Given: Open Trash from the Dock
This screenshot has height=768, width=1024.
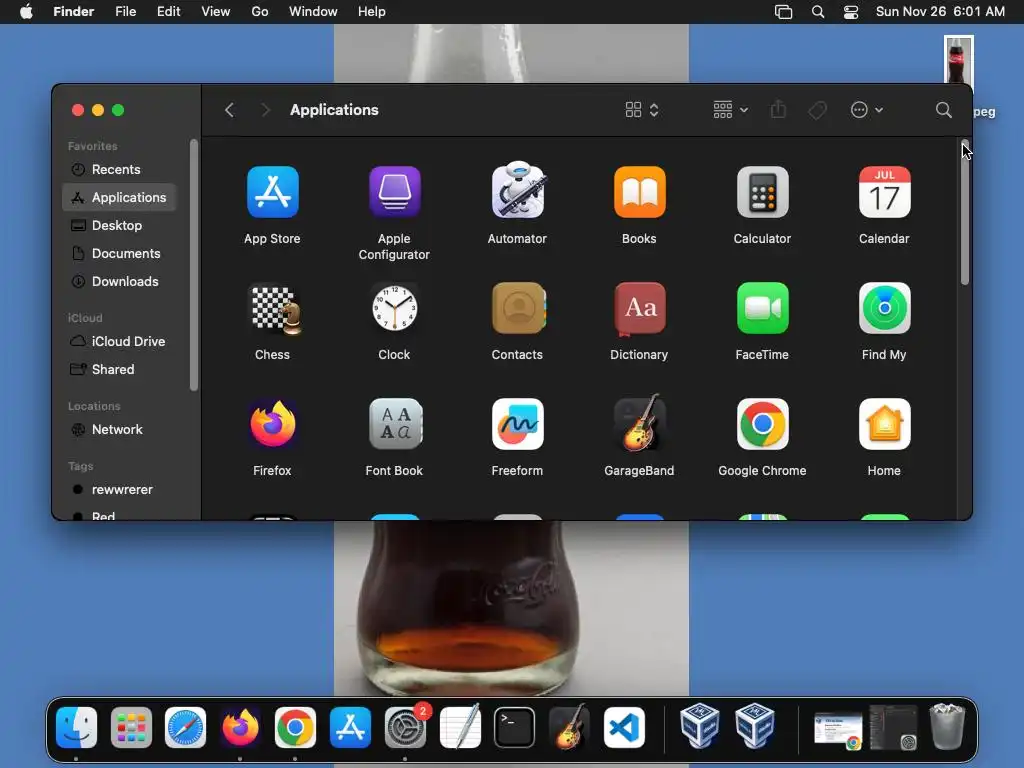Looking at the screenshot, I should click(x=947, y=726).
